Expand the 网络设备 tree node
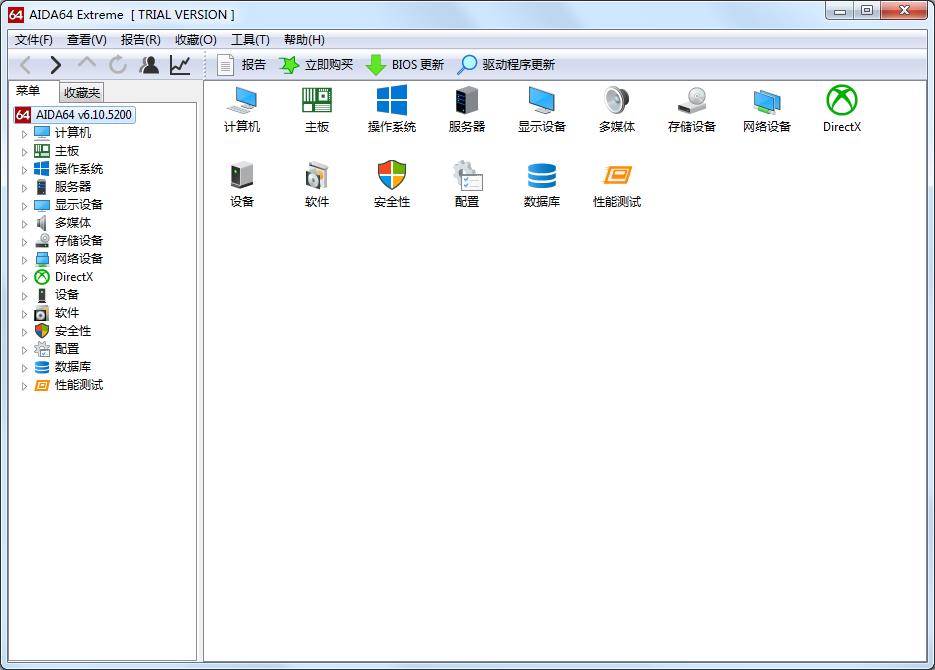The height and width of the screenshot is (670, 935). (24, 258)
